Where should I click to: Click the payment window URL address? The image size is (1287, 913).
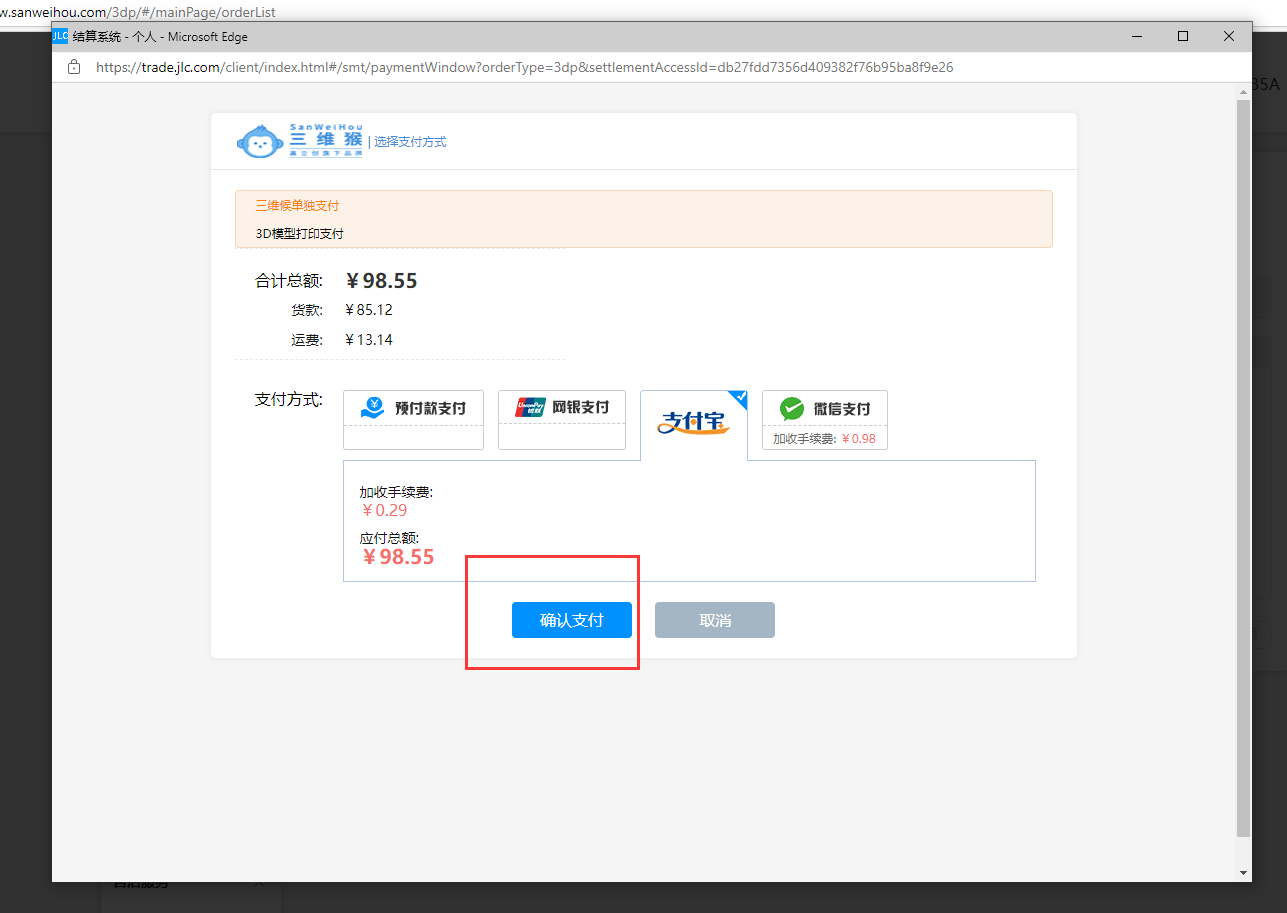coord(524,67)
